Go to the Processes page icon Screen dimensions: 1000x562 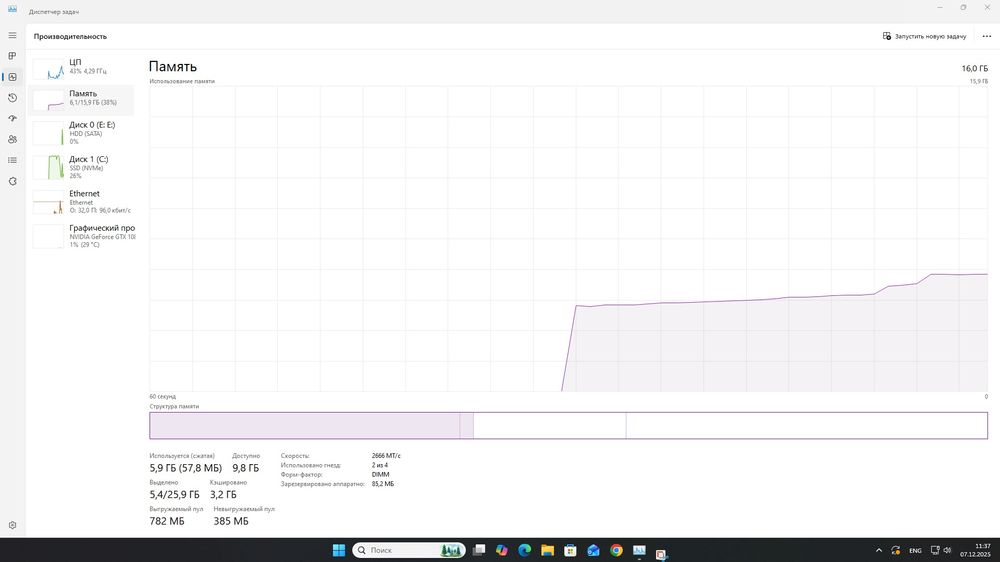point(12,56)
